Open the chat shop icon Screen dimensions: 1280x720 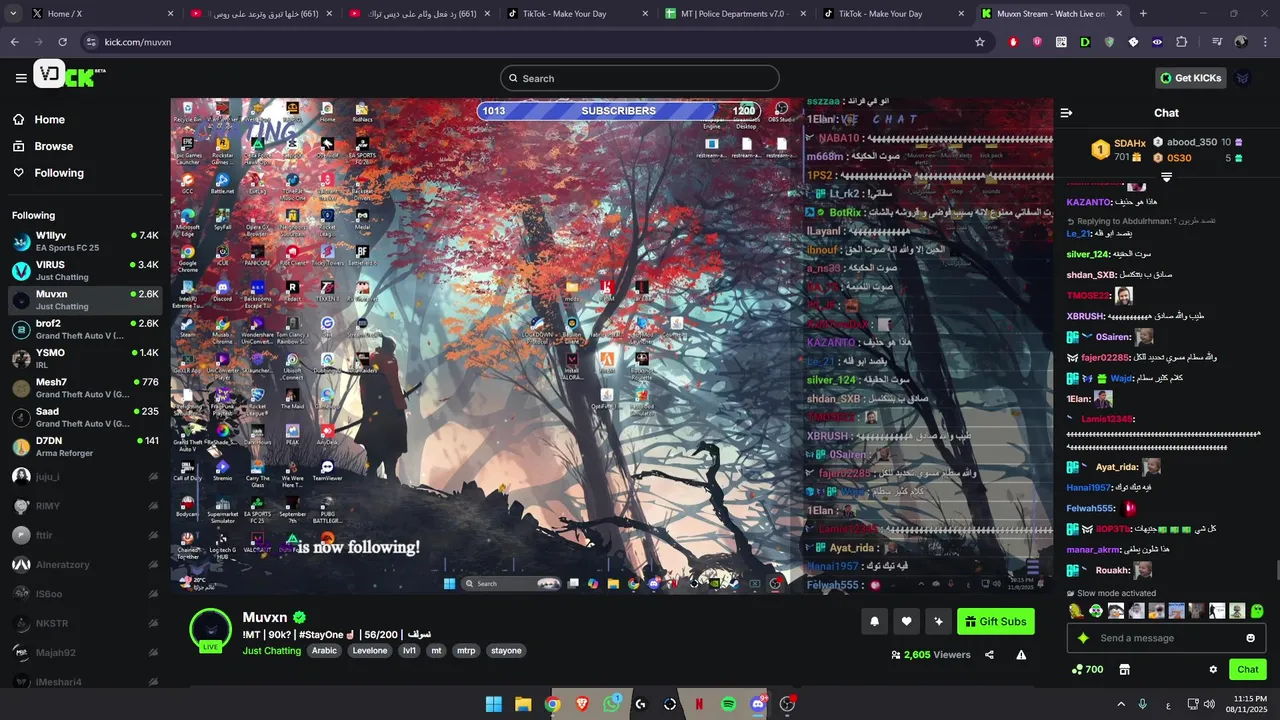tap(1124, 670)
